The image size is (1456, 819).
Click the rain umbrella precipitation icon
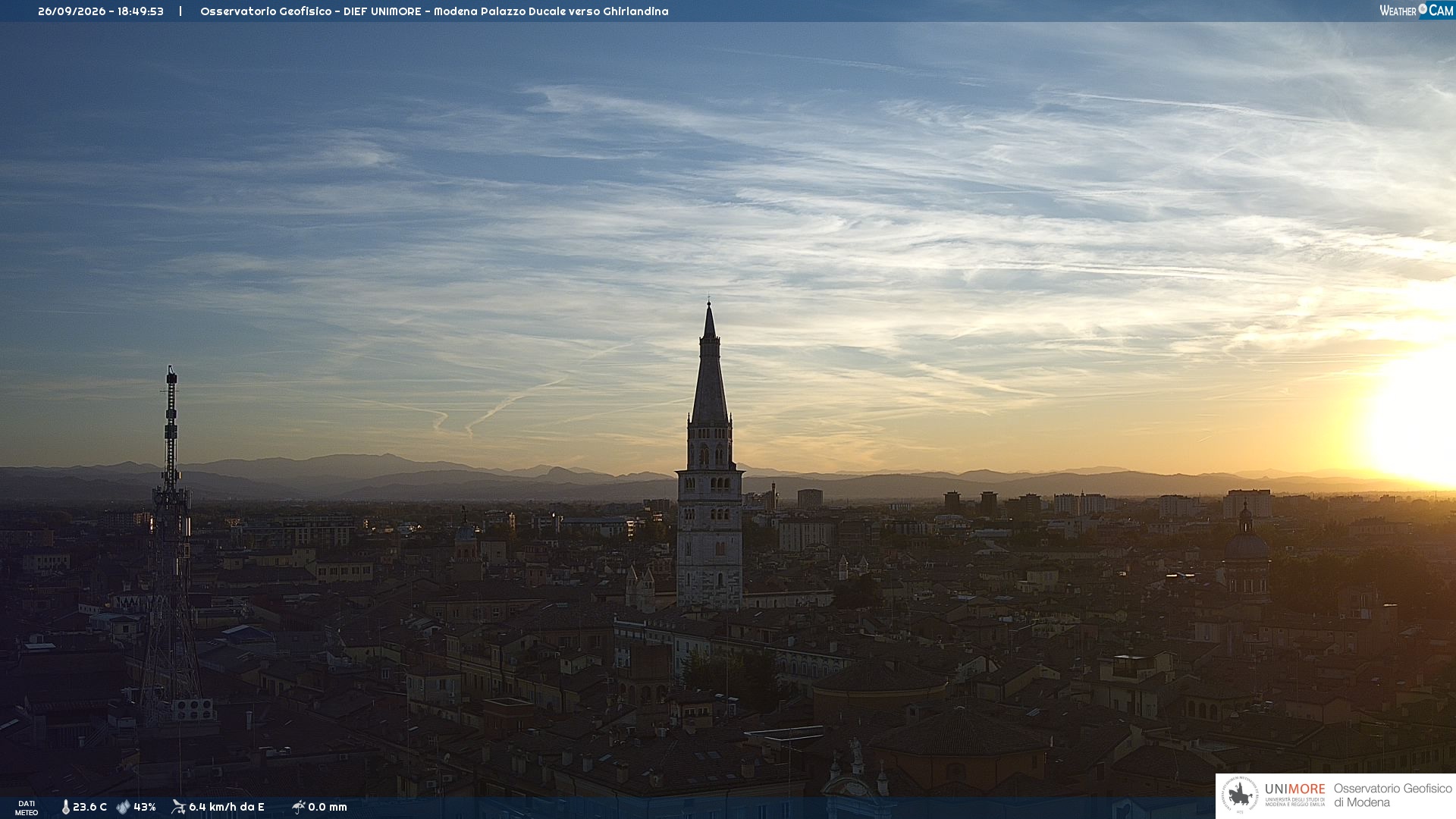coord(298,807)
